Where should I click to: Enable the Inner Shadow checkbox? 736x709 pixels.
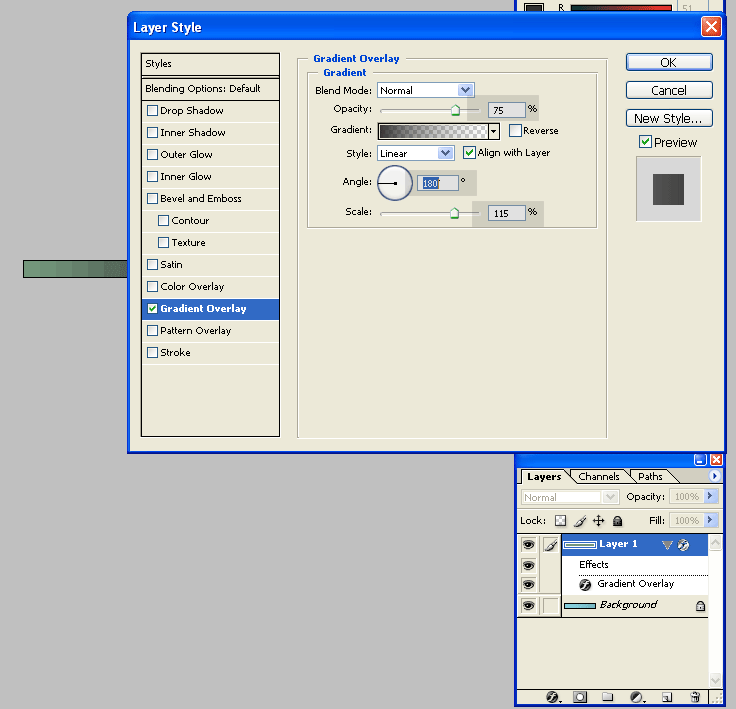pyautogui.click(x=152, y=133)
